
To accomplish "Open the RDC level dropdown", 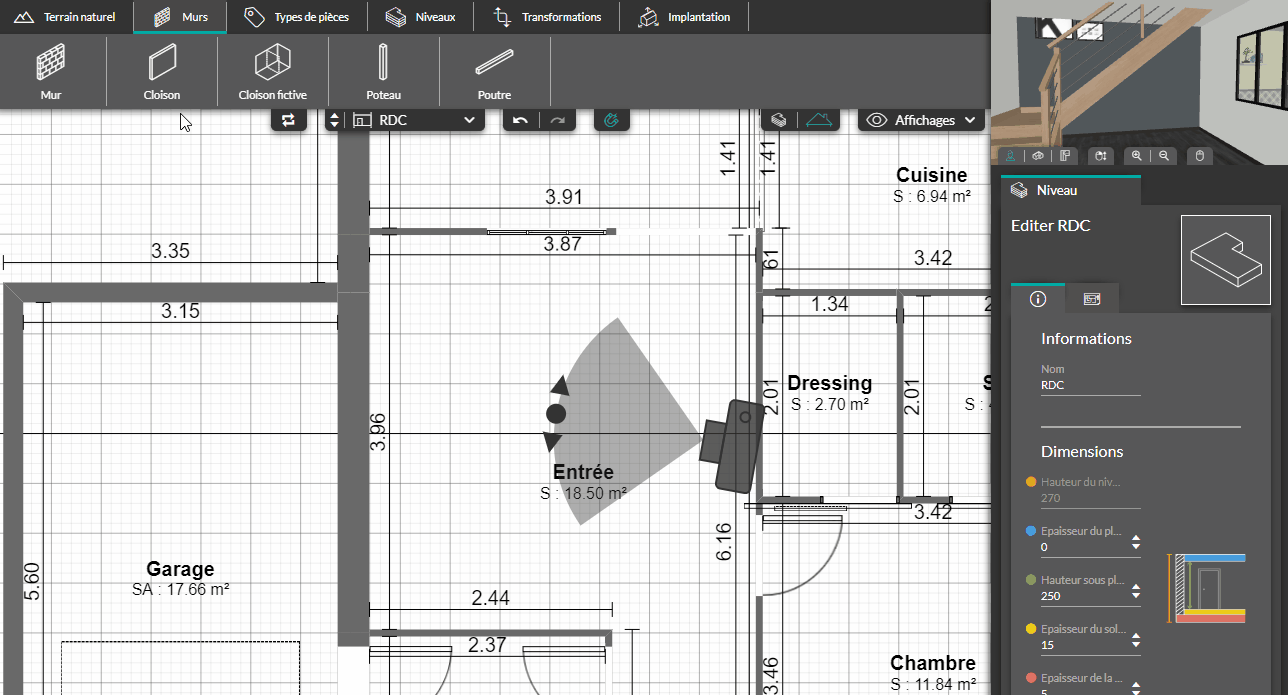I will coord(414,120).
